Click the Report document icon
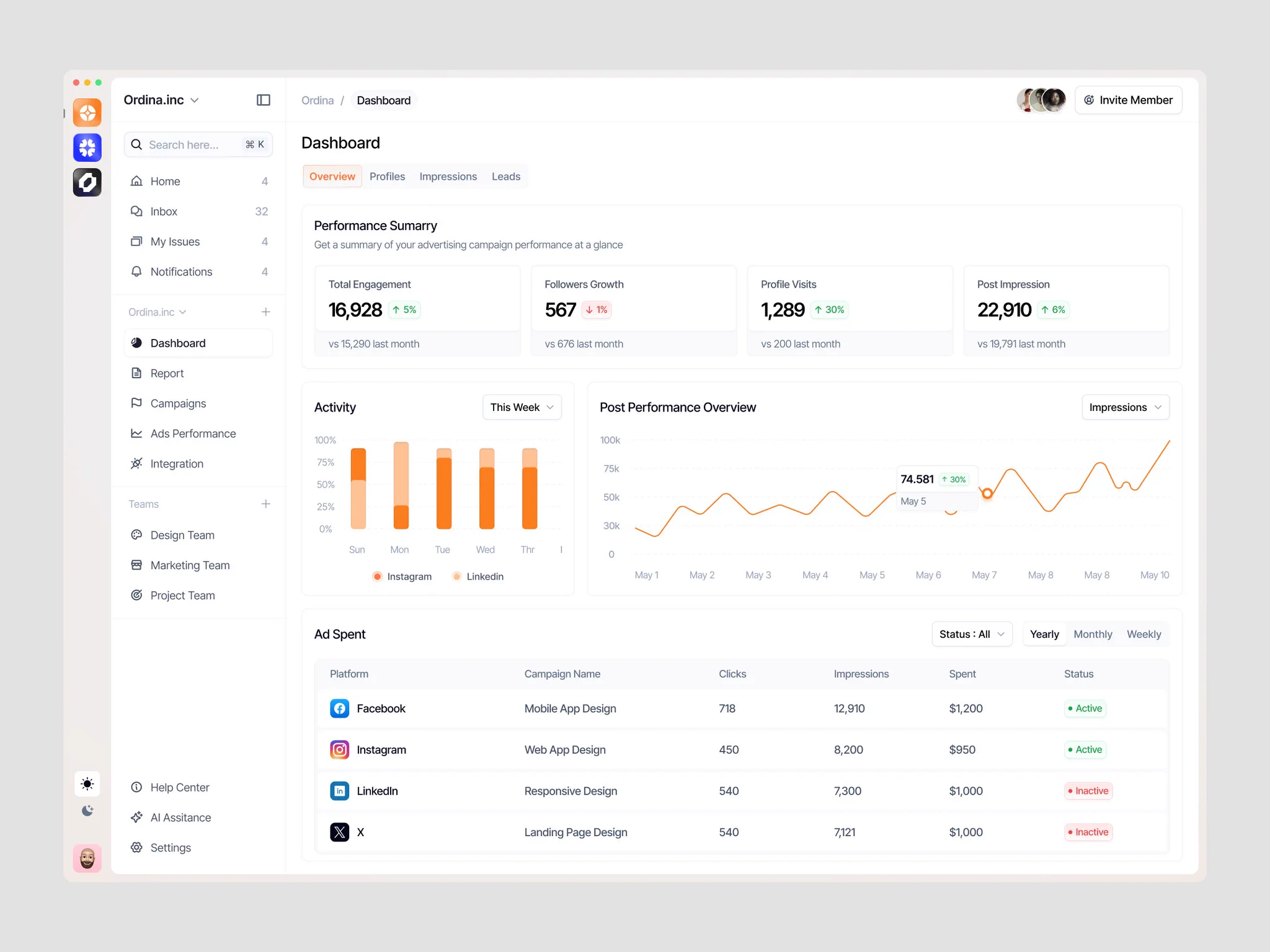 pyautogui.click(x=136, y=373)
